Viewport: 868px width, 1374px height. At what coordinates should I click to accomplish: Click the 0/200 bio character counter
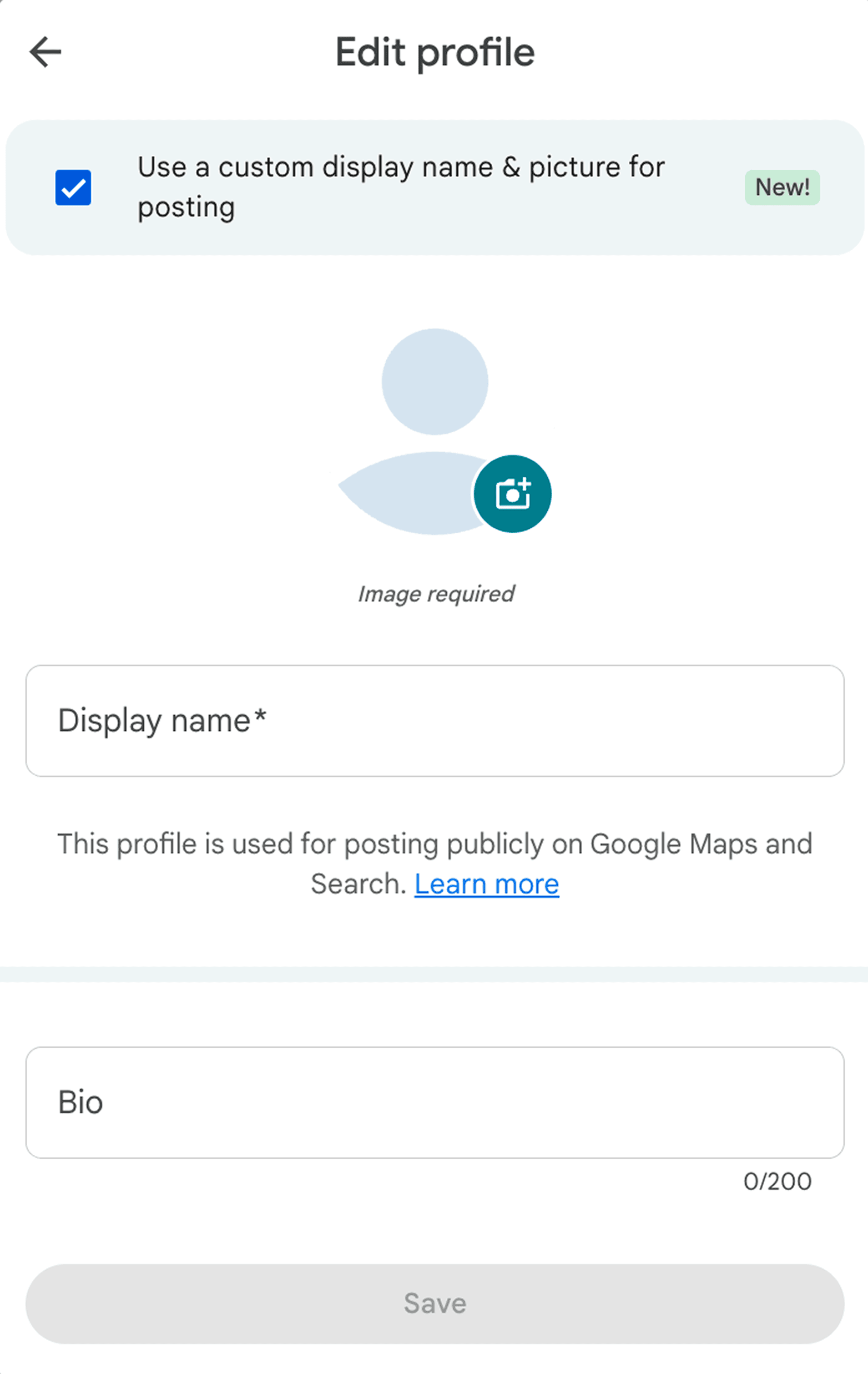778,1181
